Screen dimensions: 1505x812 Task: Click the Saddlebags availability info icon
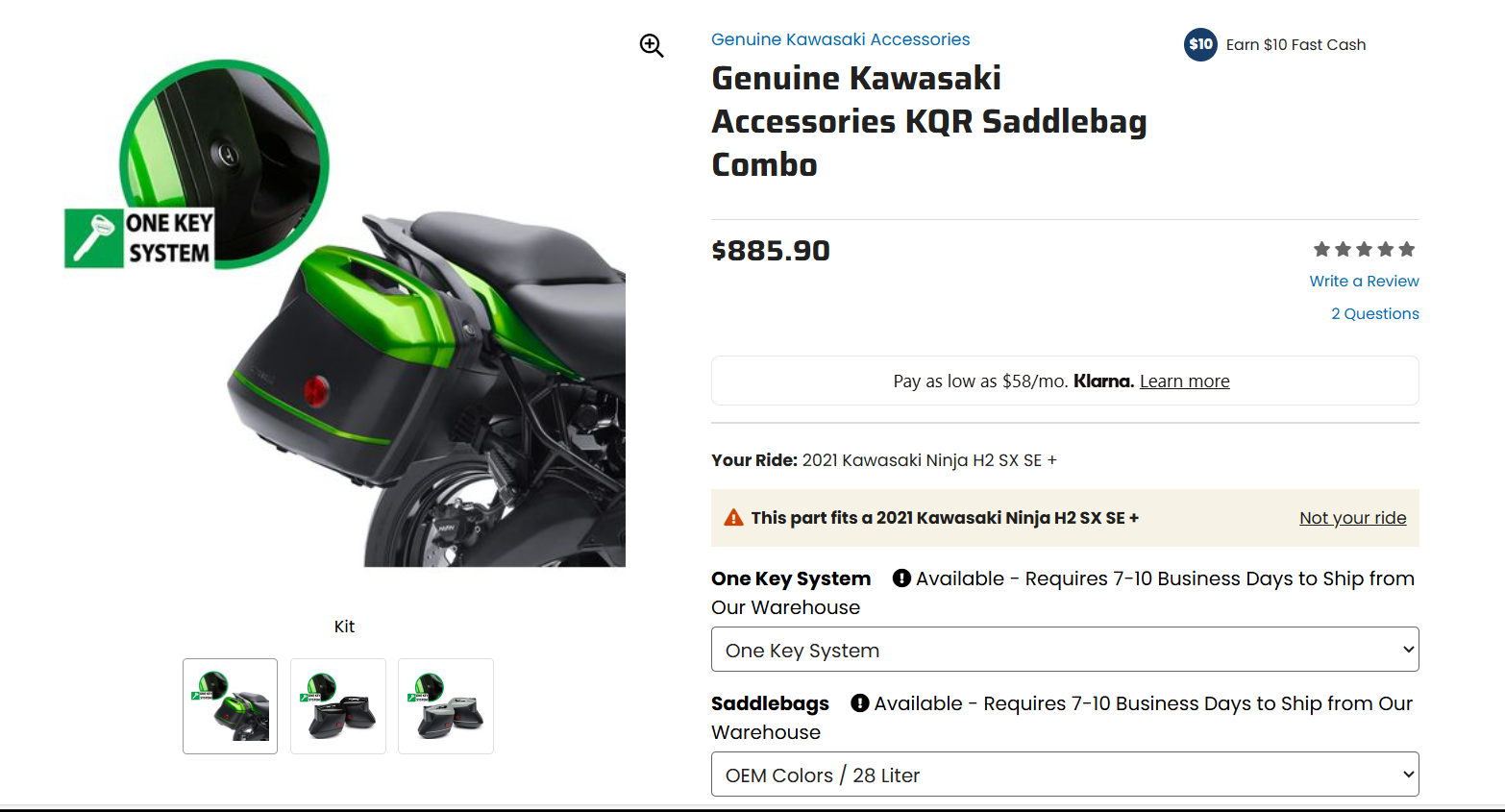pos(860,702)
